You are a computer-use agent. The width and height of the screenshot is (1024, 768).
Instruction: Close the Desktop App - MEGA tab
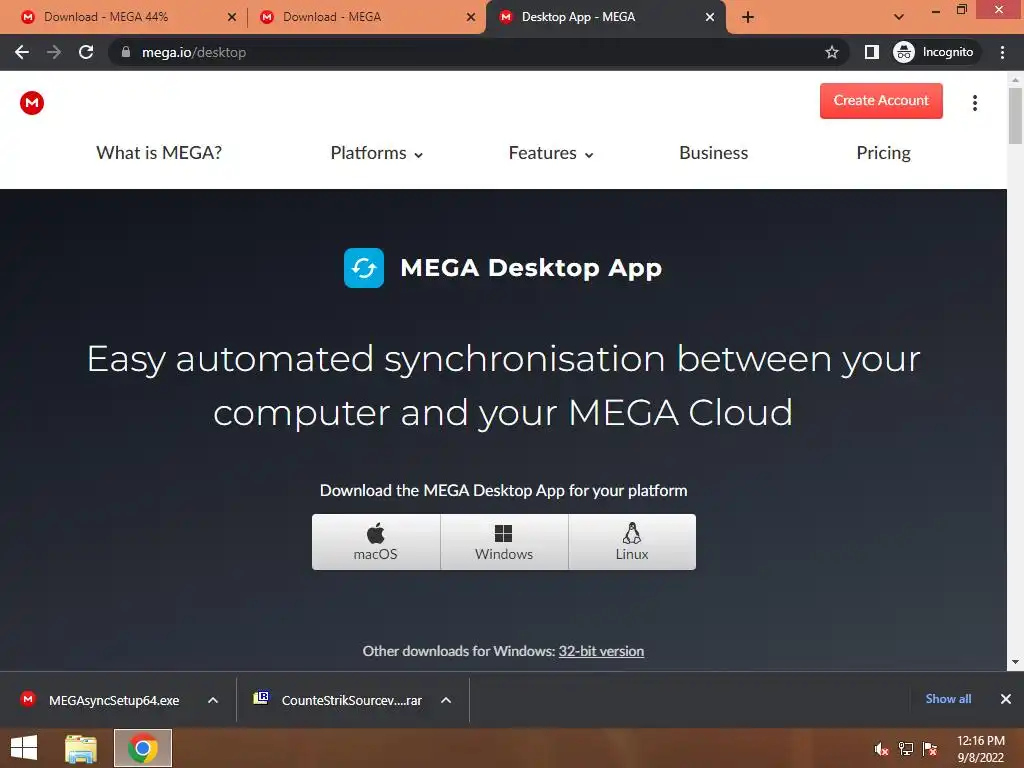tap(710, 17)
